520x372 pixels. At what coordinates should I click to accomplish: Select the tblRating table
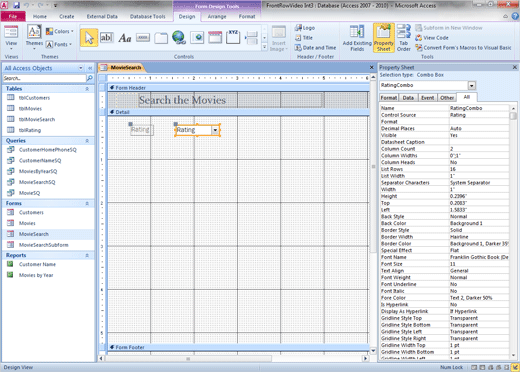[x=30, y=130]
